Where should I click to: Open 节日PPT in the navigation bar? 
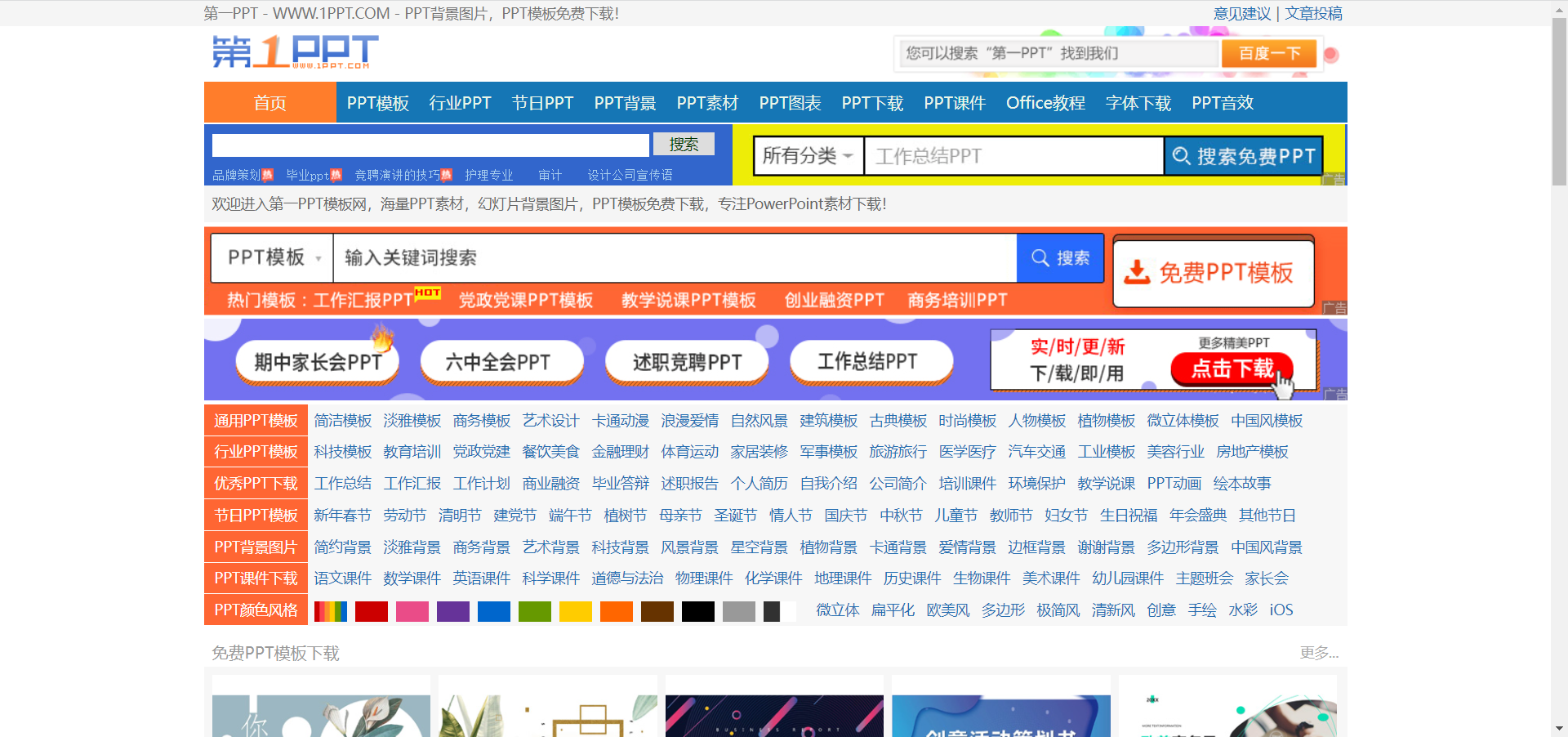(542, 103)
